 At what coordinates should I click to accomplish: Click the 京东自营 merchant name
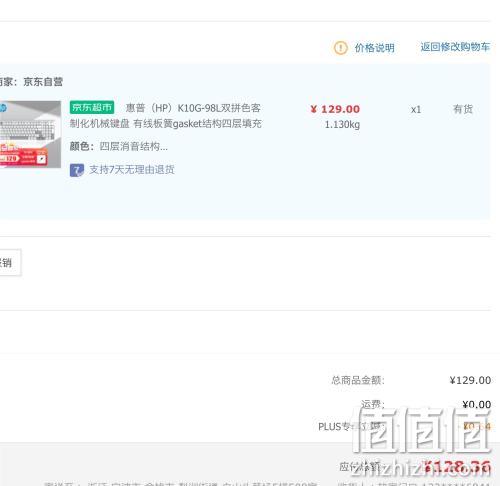tap(43, 82)
